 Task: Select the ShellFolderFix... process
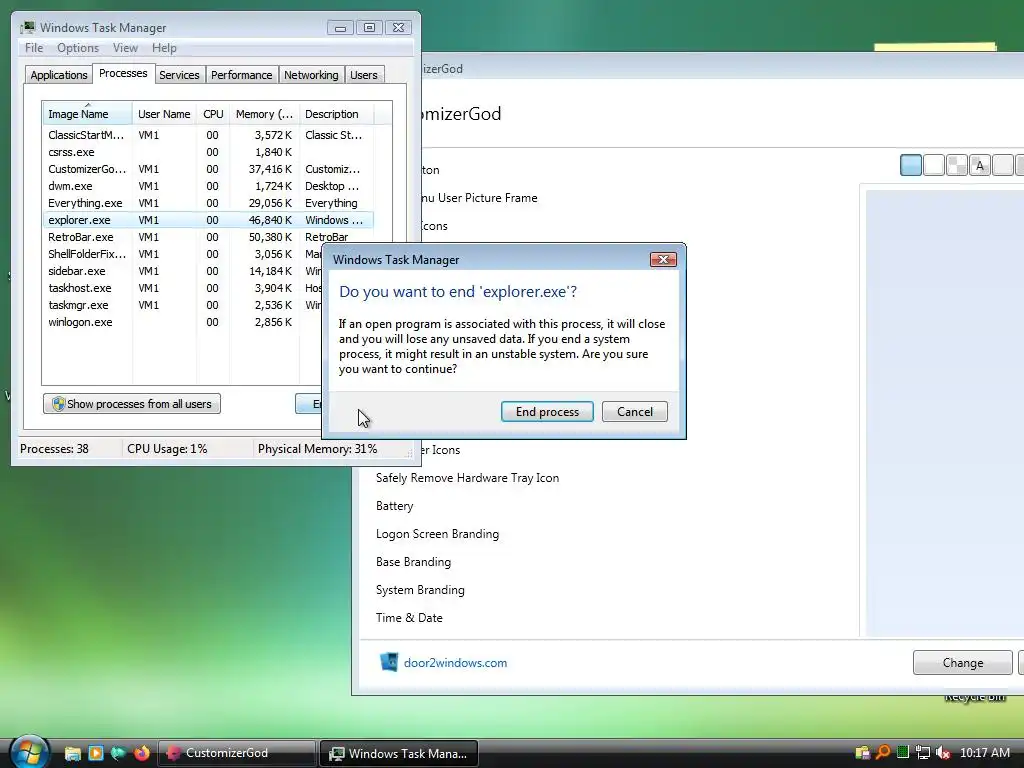(182, 254)
